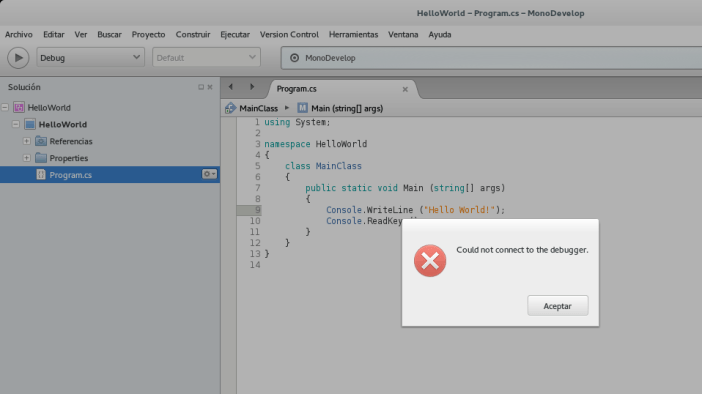
Task: Expand the Properties folder
Action: pos(27,158)
